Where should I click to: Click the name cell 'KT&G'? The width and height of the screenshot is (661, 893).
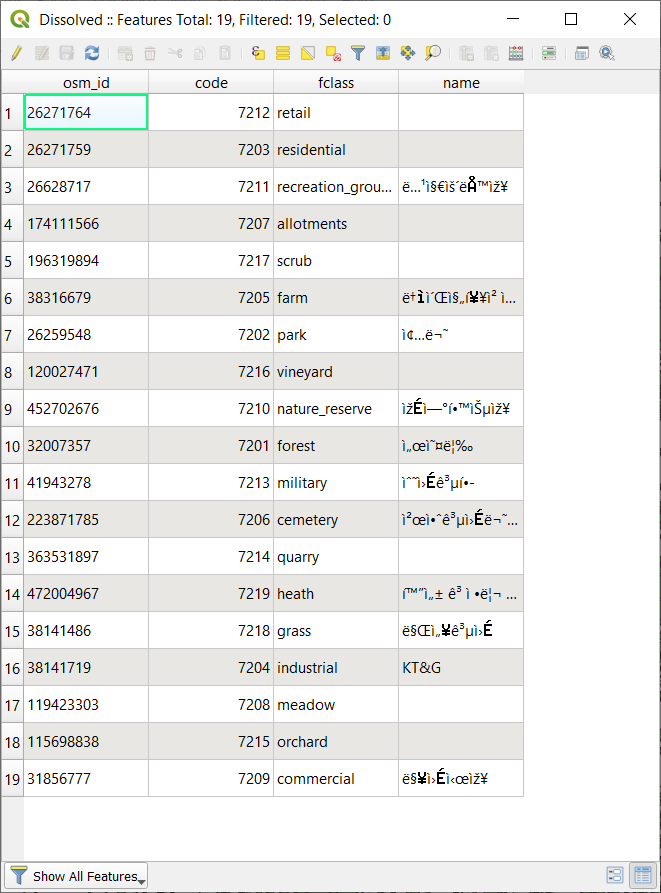[461, 668]
